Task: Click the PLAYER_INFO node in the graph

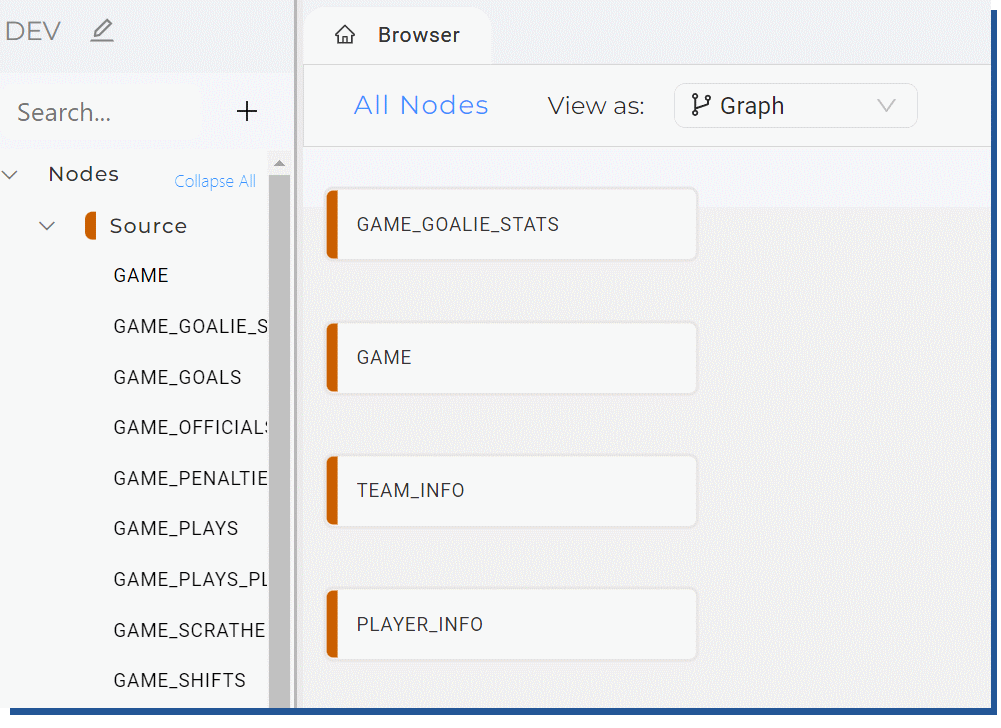Action: coord(510,624)
